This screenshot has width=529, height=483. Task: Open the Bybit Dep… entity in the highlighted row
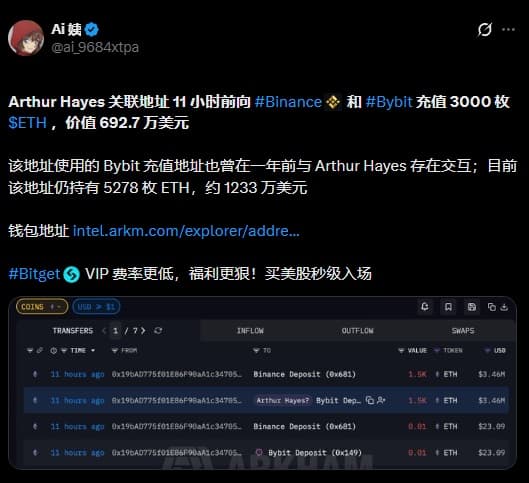[338, 400]
